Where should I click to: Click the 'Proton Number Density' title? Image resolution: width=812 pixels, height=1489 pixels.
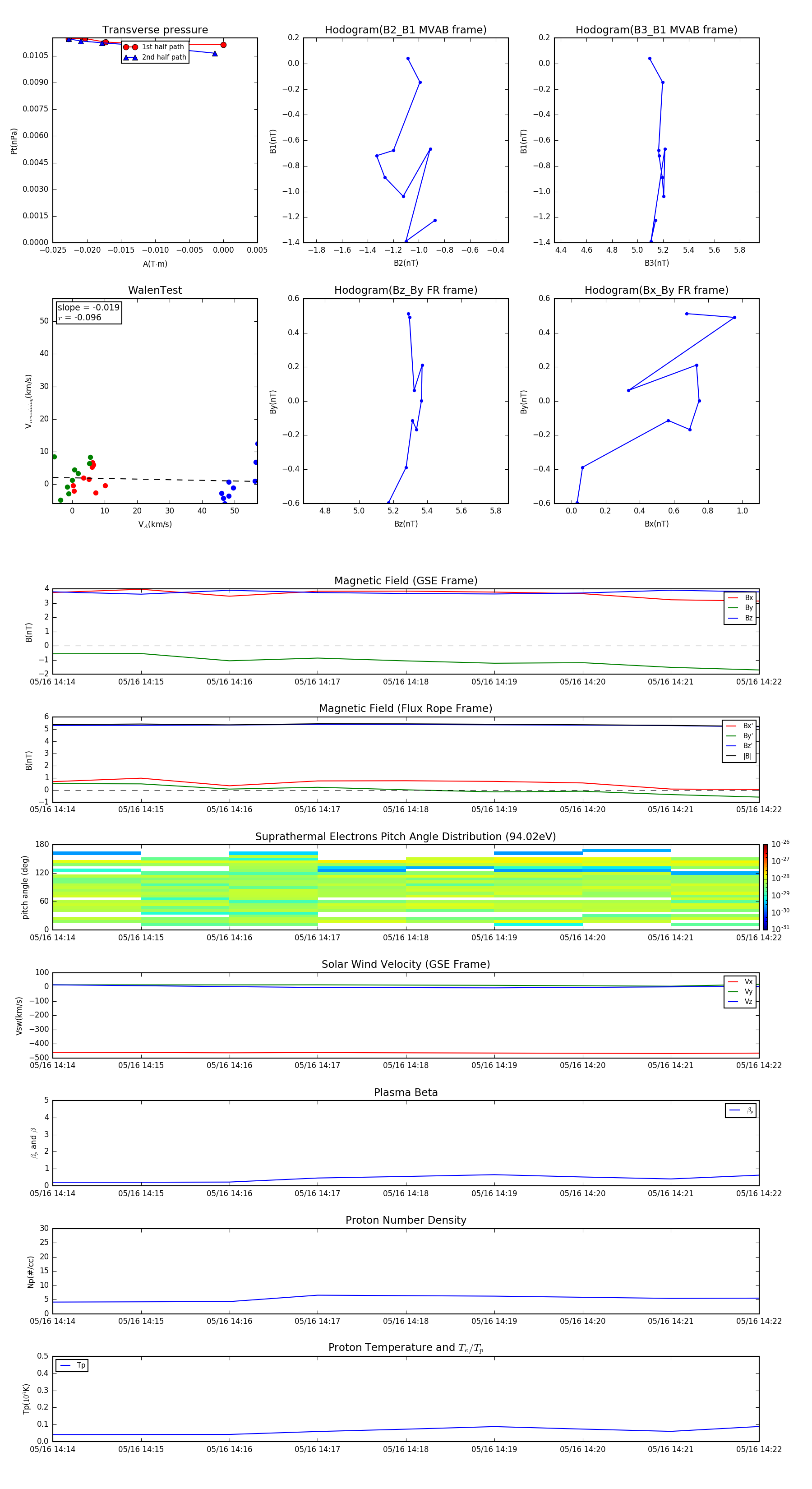tap(406, 1220)
